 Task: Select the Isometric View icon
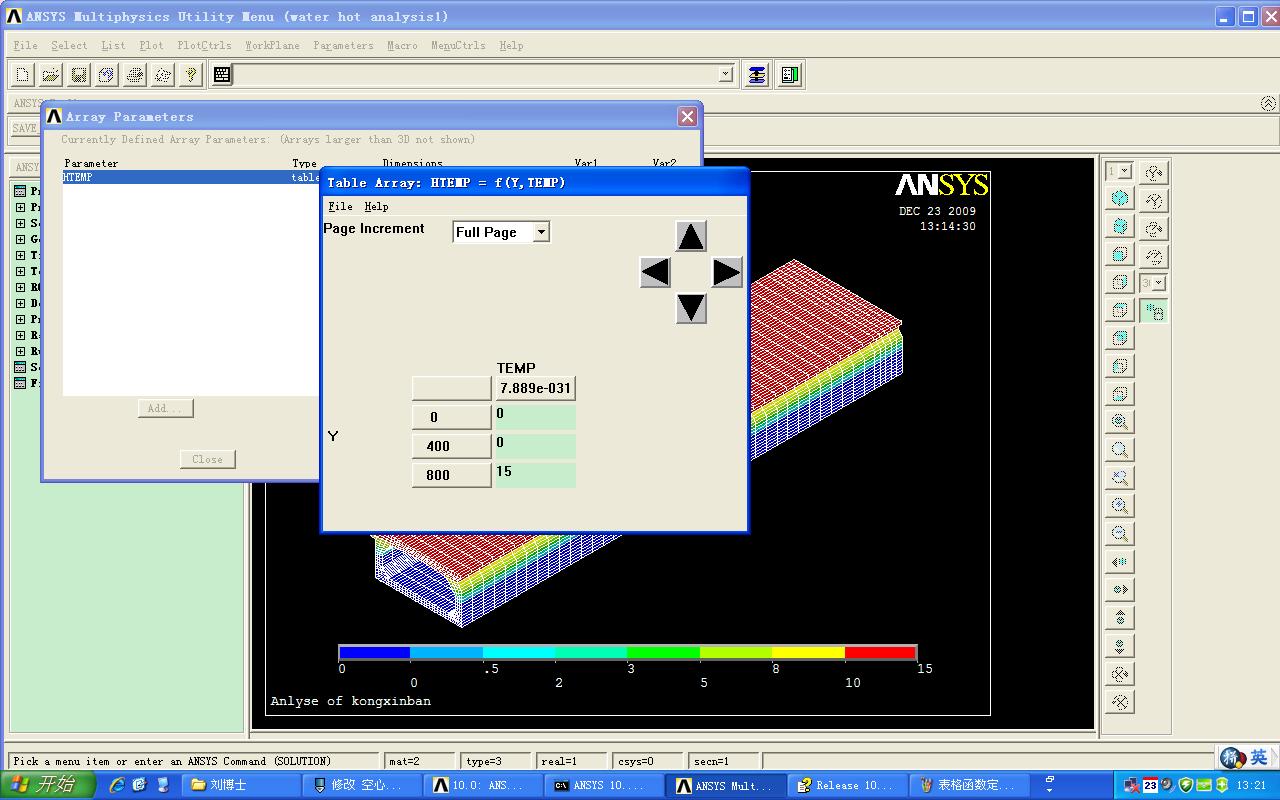[1120, 198]
